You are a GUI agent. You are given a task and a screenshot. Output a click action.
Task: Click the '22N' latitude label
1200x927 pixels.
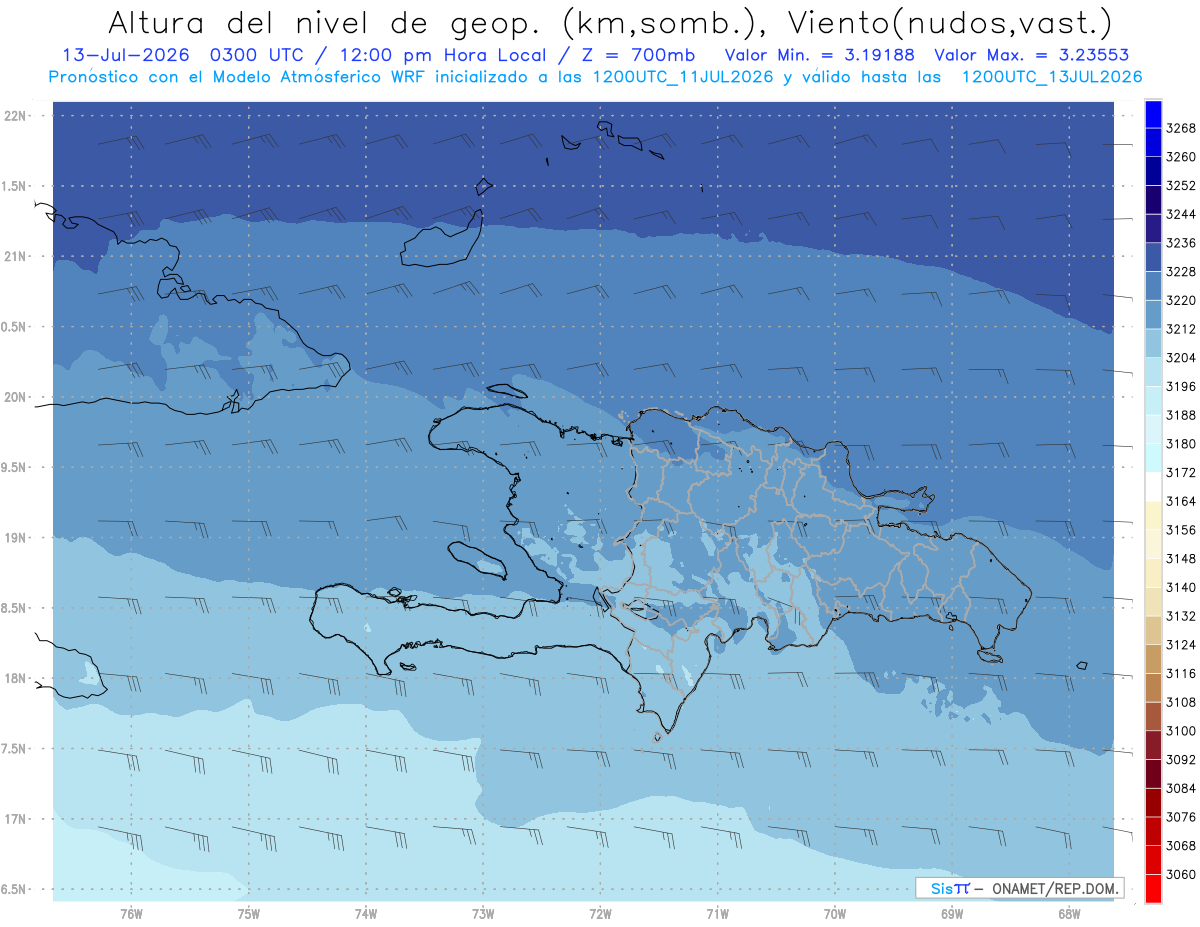tap(16, 115)
